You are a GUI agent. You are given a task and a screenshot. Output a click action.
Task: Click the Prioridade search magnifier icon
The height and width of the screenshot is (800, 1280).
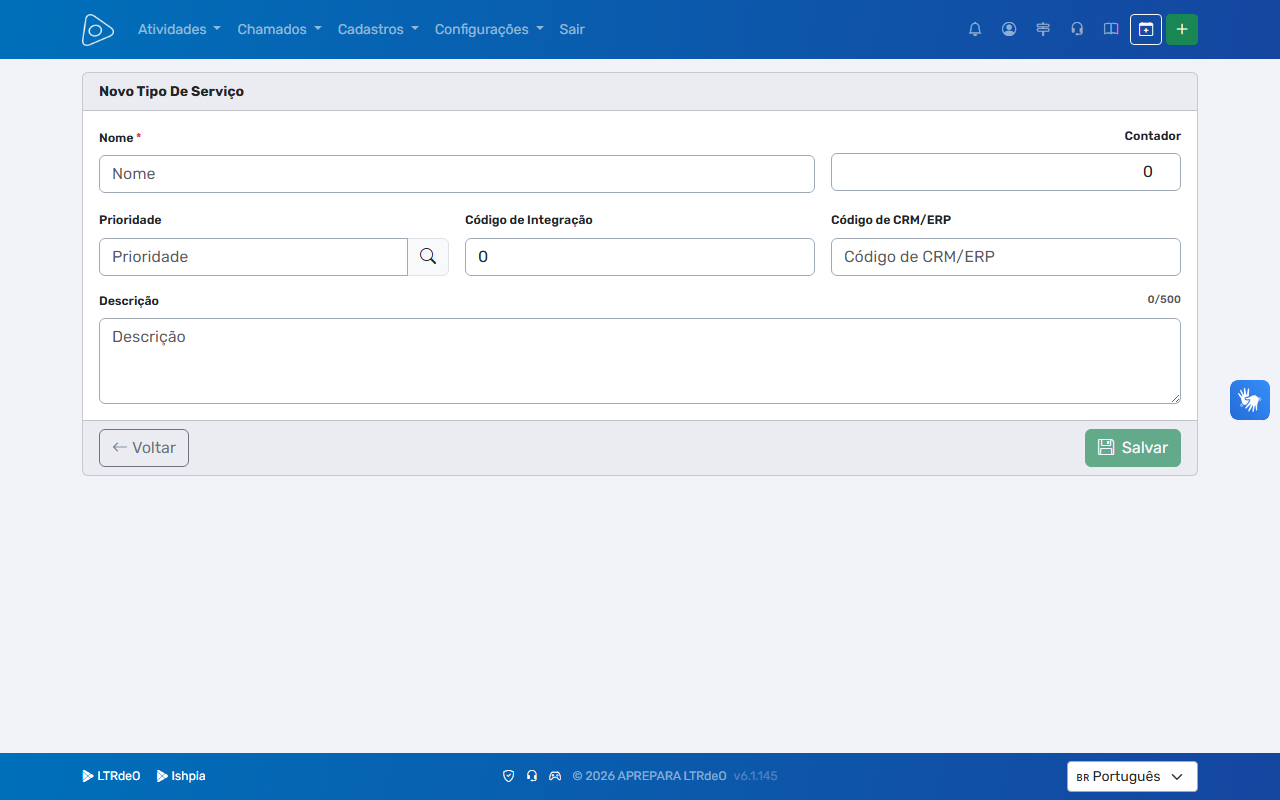pyautogui.click(x=428, y=257)
